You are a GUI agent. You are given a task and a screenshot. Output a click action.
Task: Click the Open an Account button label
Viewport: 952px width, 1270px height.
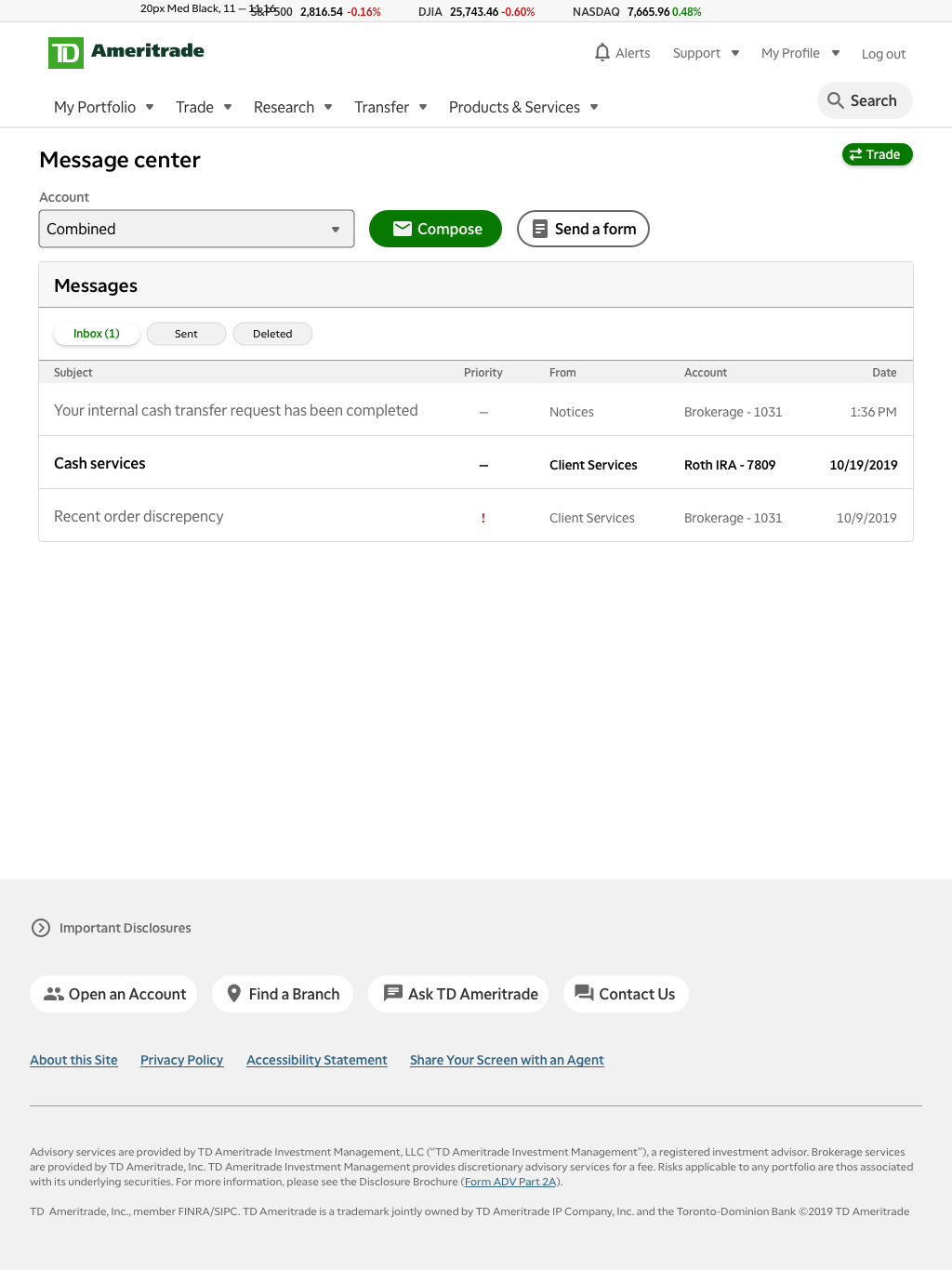pyautogui.click(x=127, y=994)
